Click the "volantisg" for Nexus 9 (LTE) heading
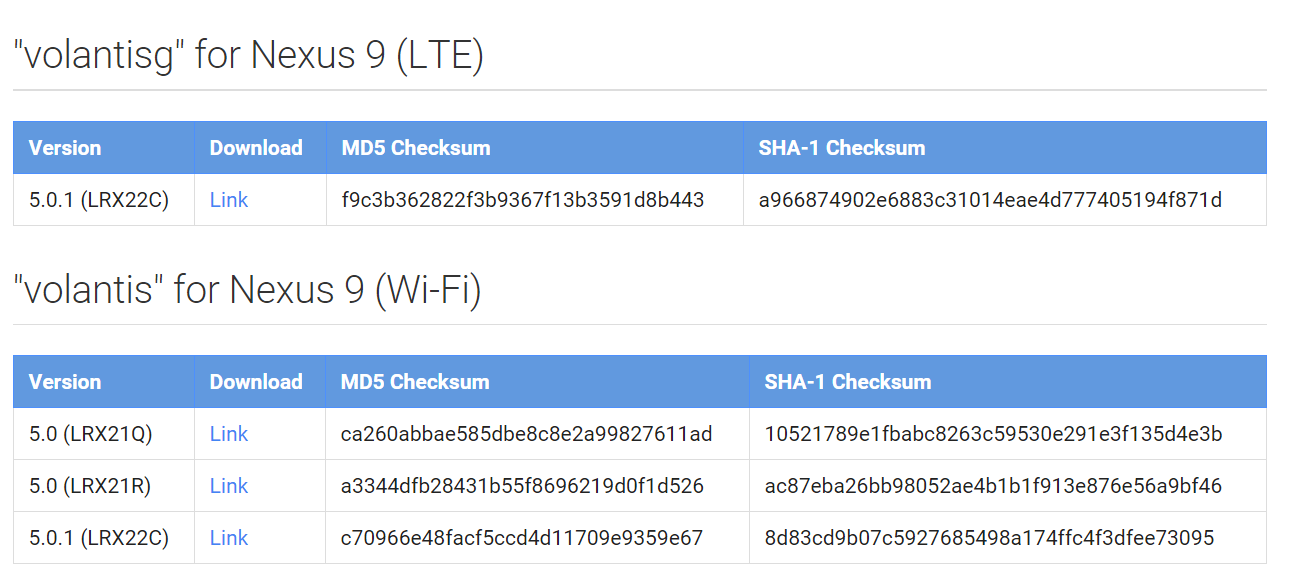Image resolution: width=1306 pixels, height=585 pixels. (x=248, y=55)
